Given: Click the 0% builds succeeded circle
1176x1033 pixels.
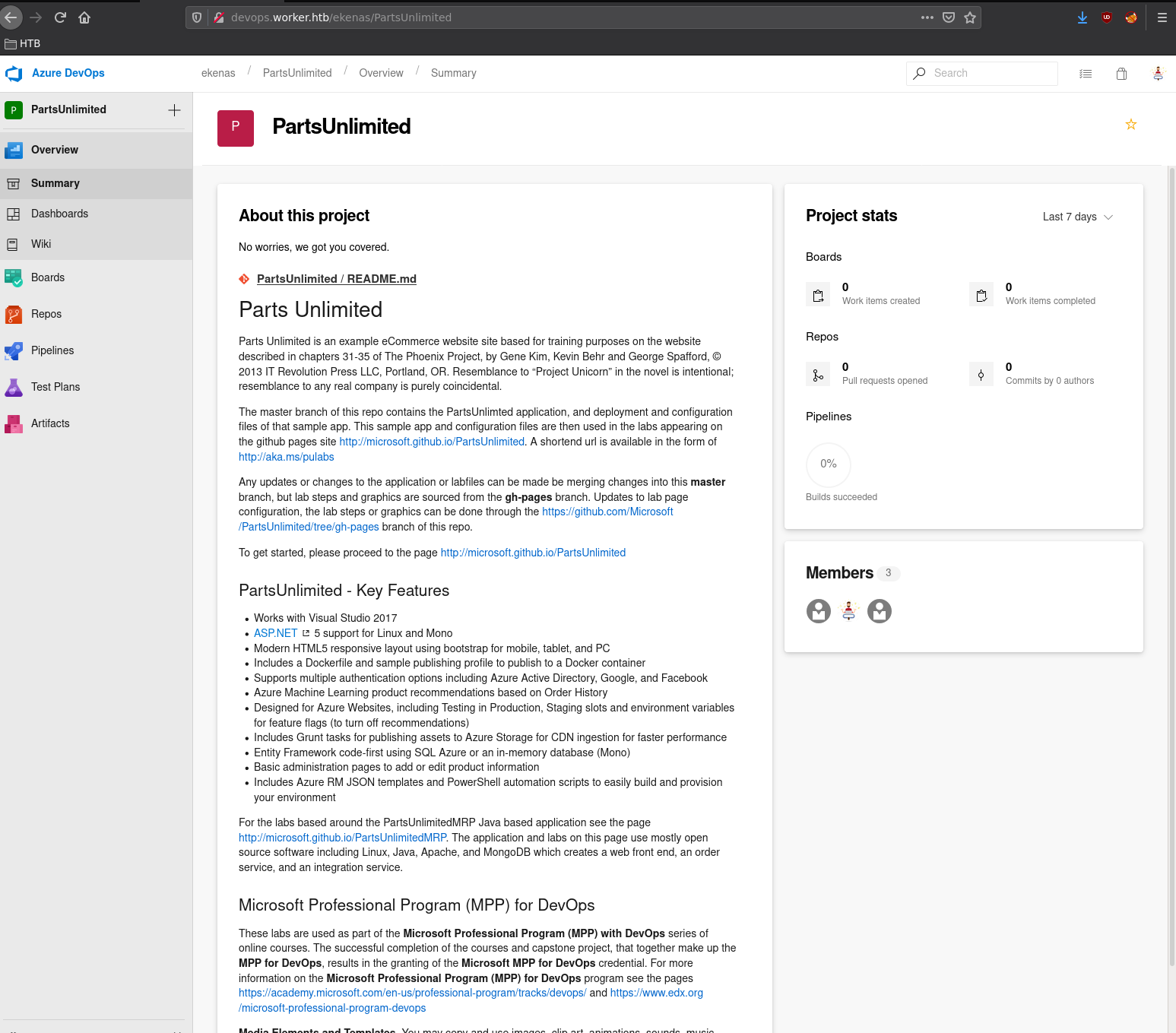Looking at the screenshot, I should point(829,464).
